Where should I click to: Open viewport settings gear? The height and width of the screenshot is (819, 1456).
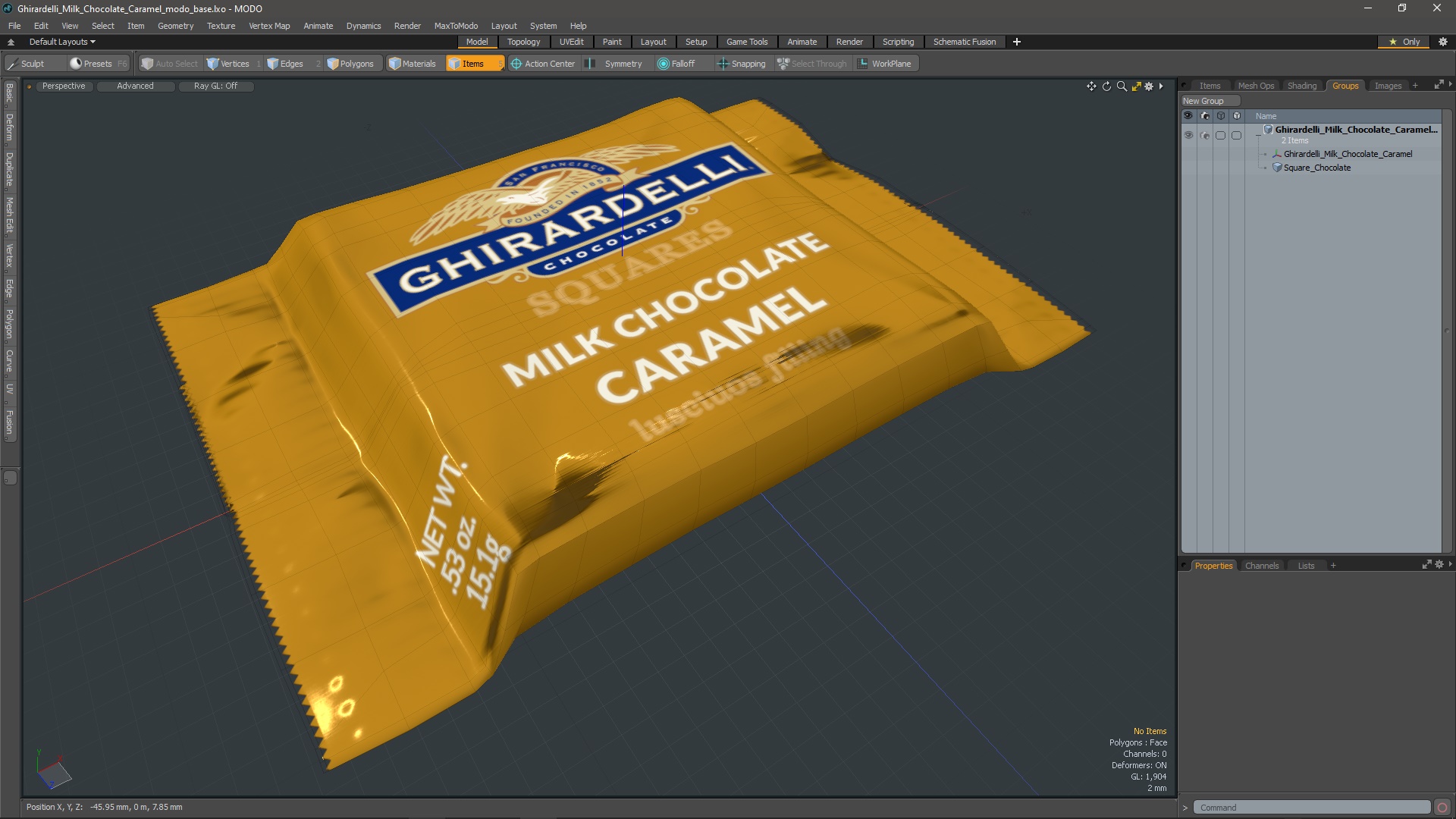(1149, 86)
